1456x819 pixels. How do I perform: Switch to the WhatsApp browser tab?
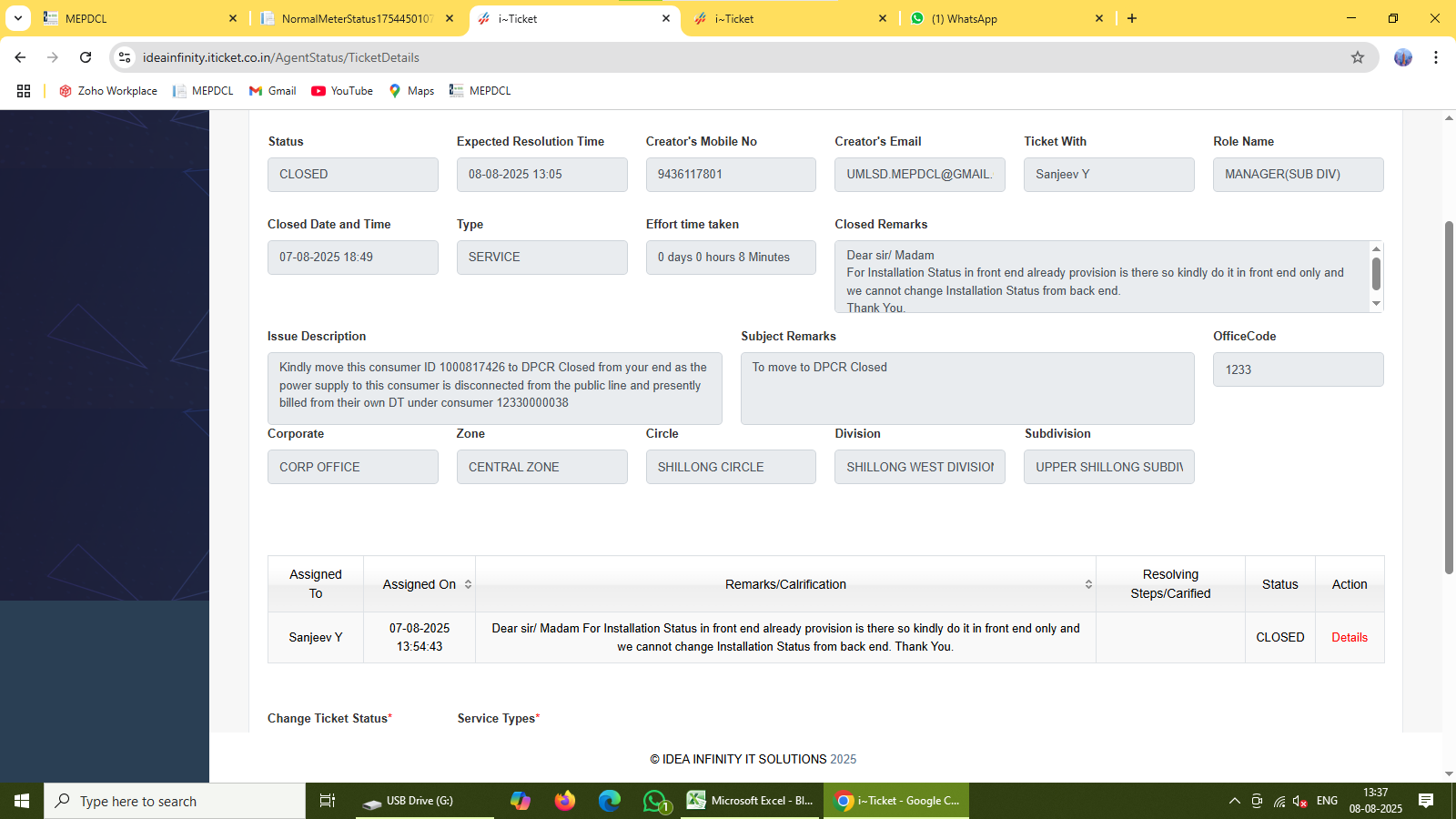pos(1006,18)
